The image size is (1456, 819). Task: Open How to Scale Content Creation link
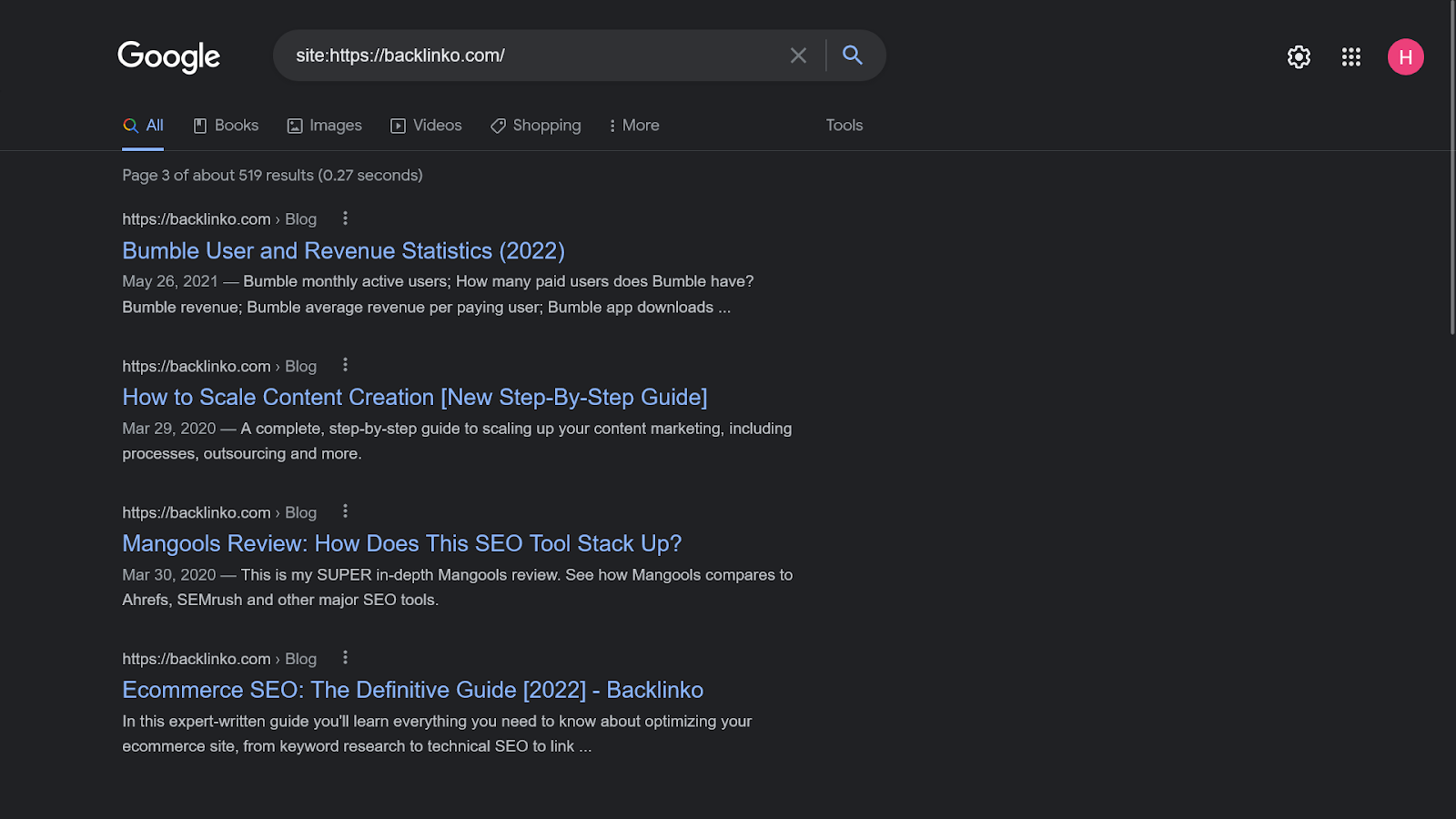415,398
